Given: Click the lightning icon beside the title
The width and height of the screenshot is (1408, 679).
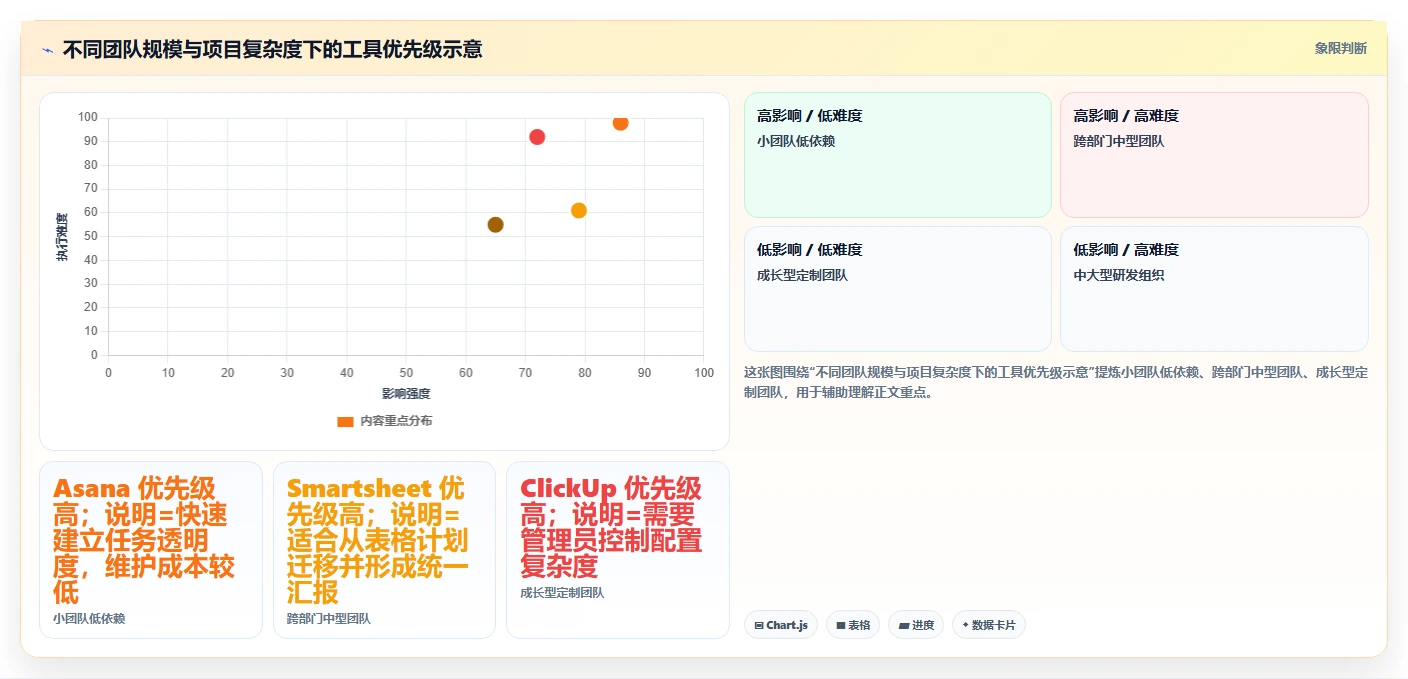Looking at the screenshot, I should 47,49.
